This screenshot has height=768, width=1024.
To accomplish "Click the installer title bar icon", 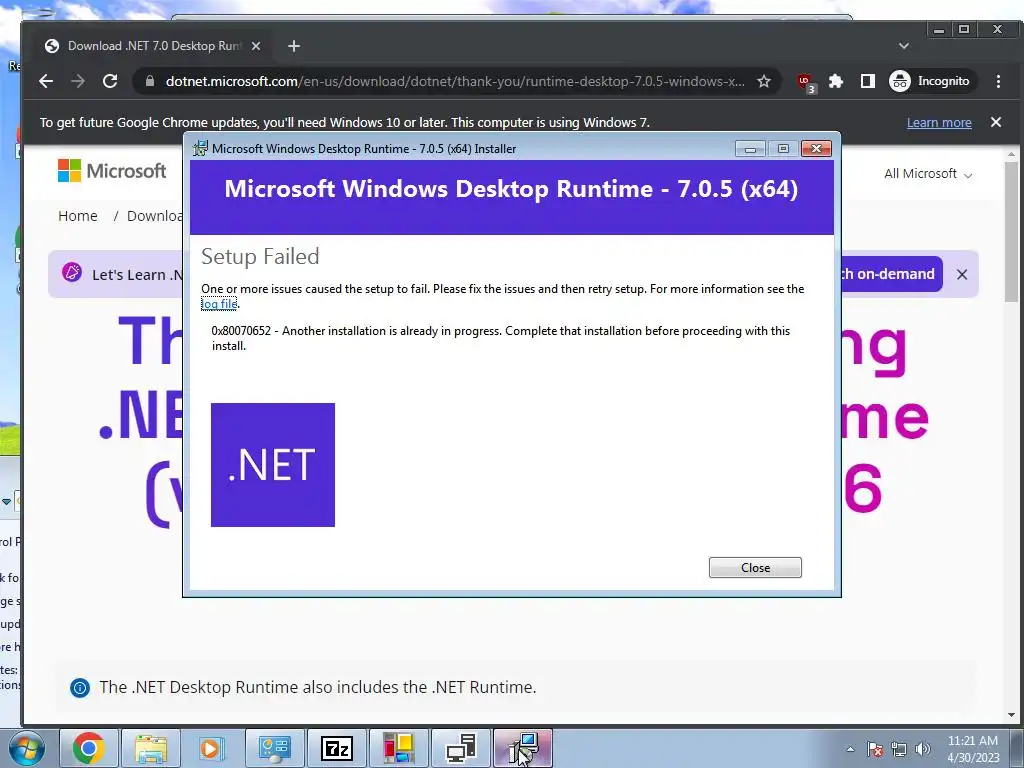I will 200,148.
